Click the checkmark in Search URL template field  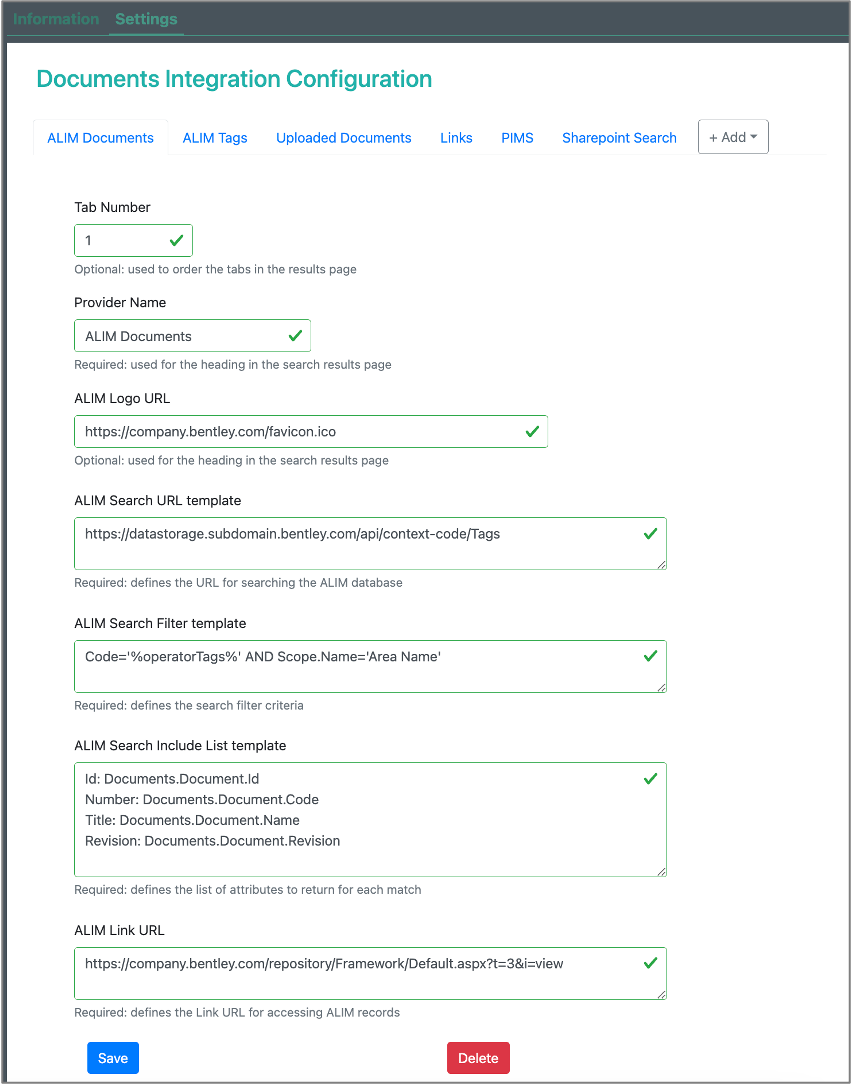650,534
